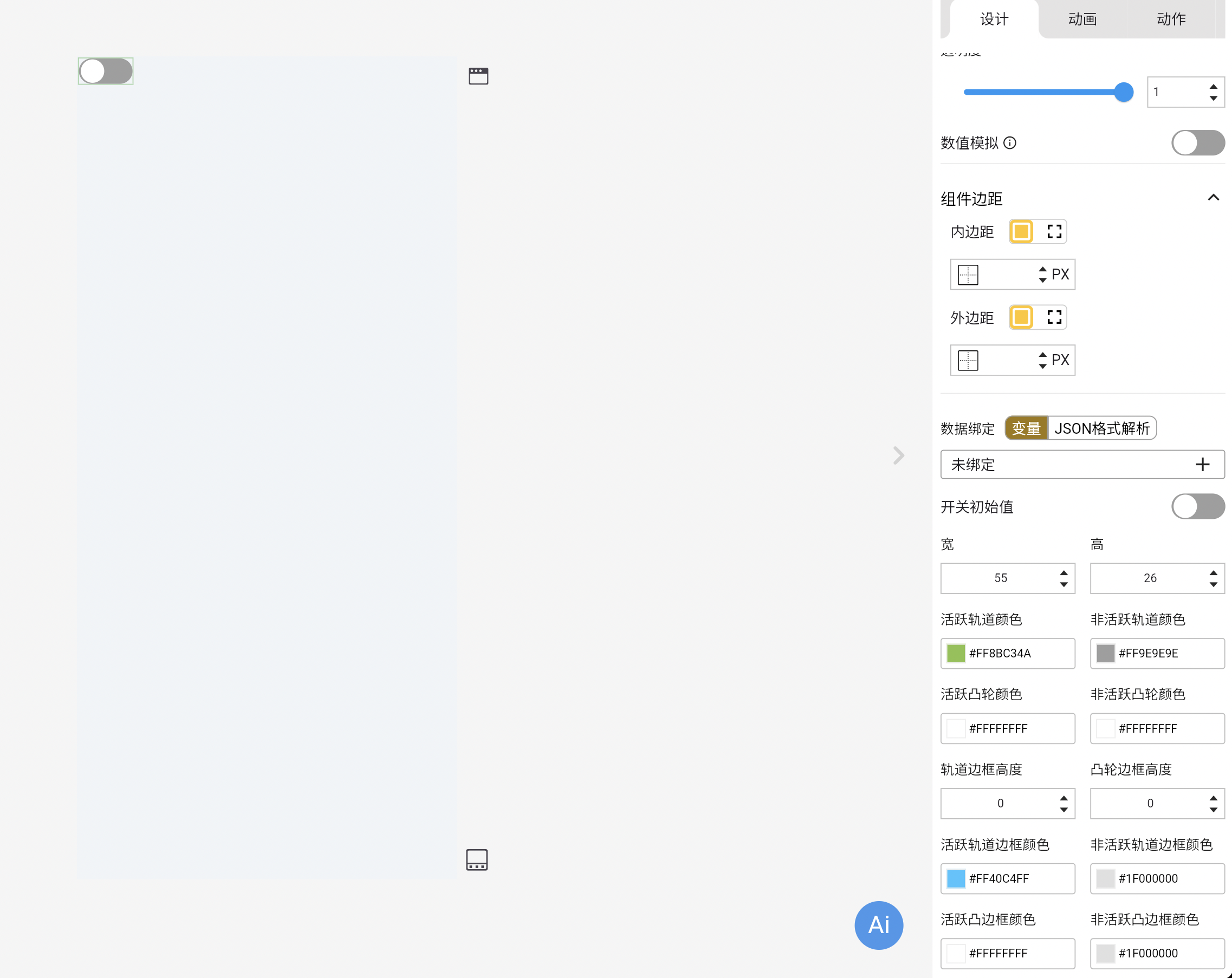
Task: Select per-side inner padding (内边距) bracket icon
Action: click(1054, 232)
